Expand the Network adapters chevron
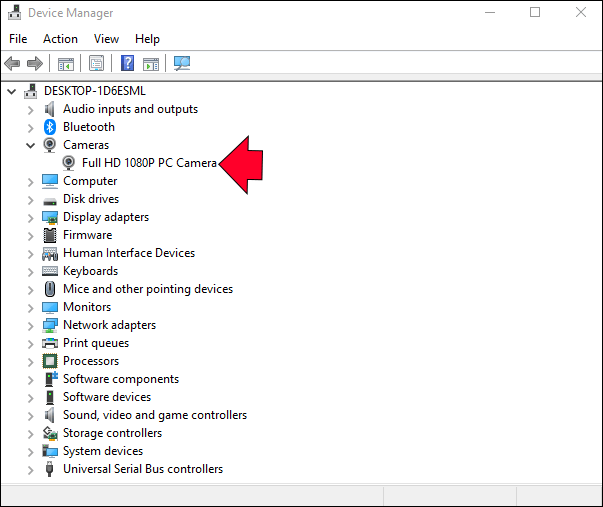The width and height of the screenshot is (603, 507). (31, 326)
